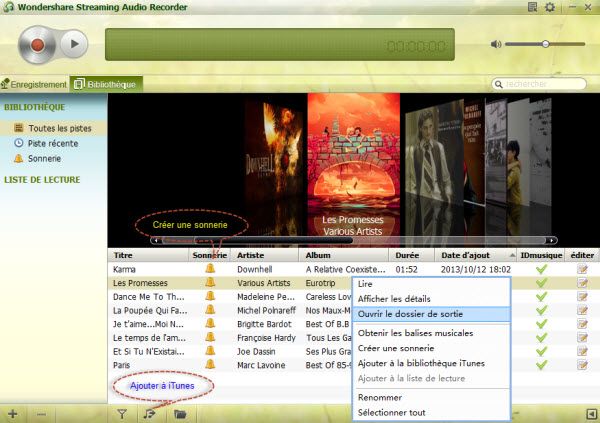Click the bell icon for Le temps de l'am...
The image size is (600, 423).
(210, 337)
